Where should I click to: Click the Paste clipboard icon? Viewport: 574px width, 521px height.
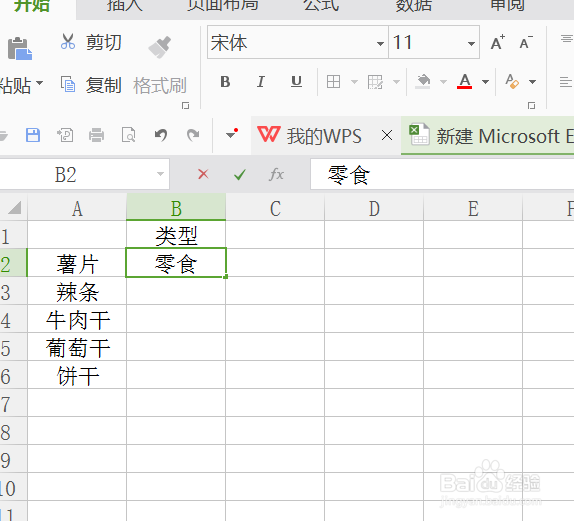[20, 48]
